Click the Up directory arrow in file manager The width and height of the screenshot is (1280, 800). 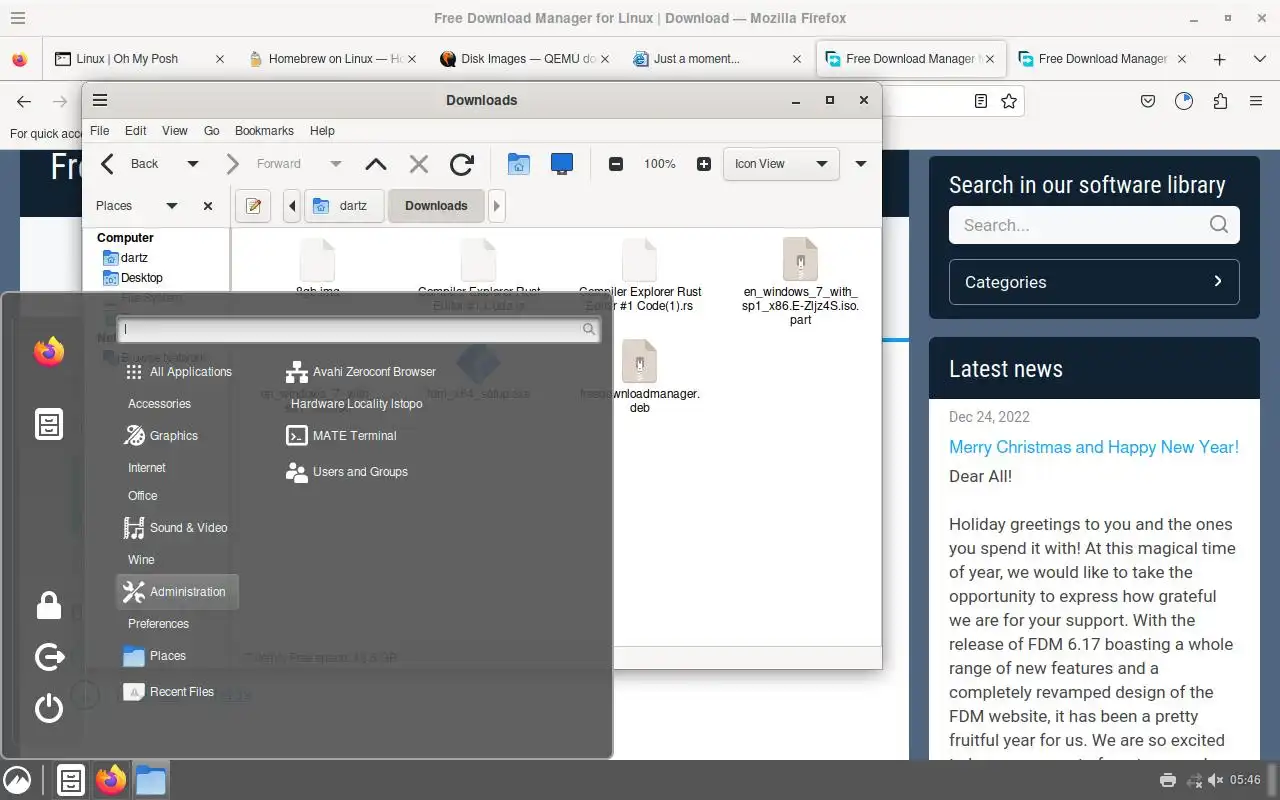pos(375,164)
